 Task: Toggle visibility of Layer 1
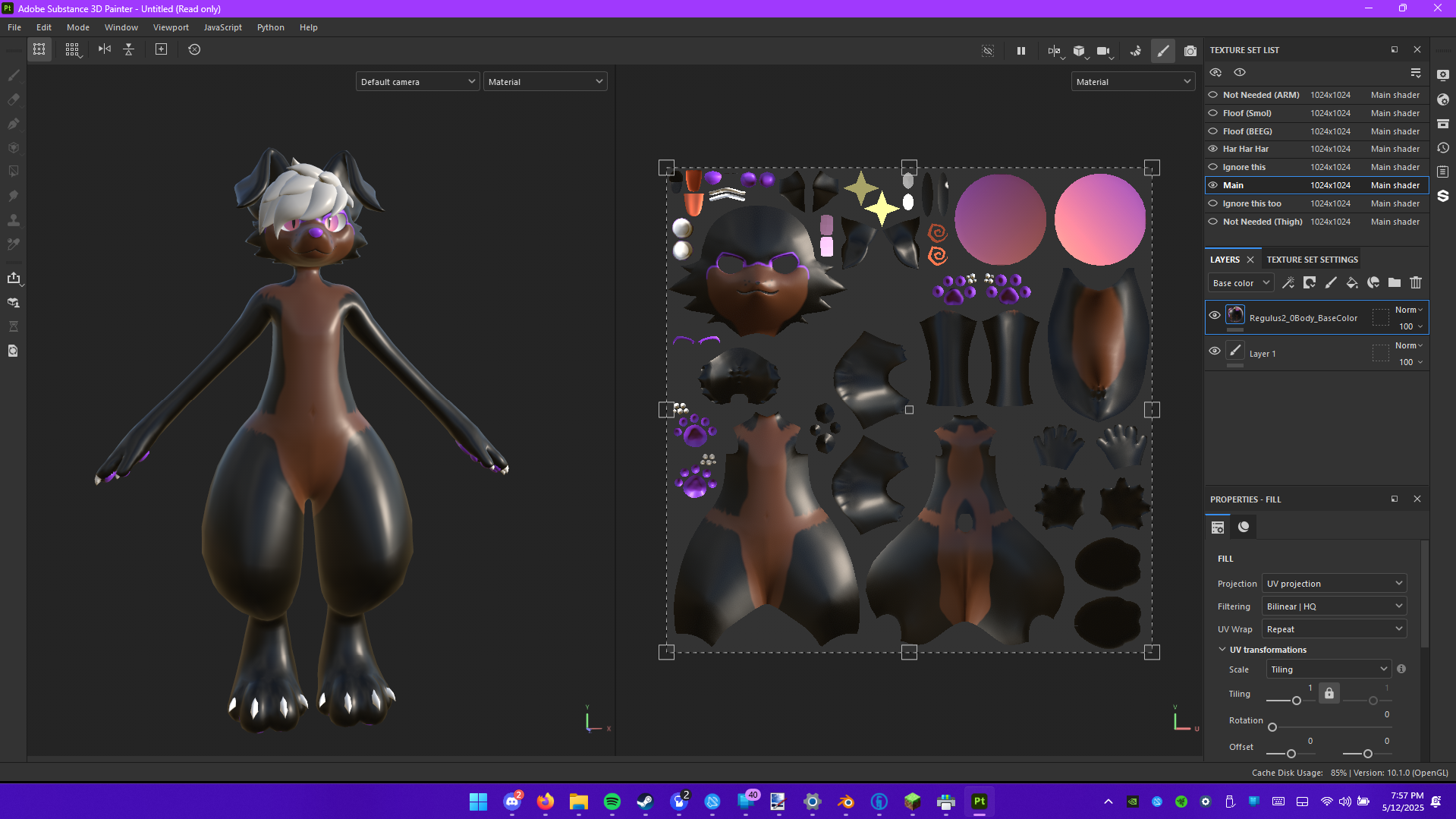pyautogui.click(x=1215, y=351)
